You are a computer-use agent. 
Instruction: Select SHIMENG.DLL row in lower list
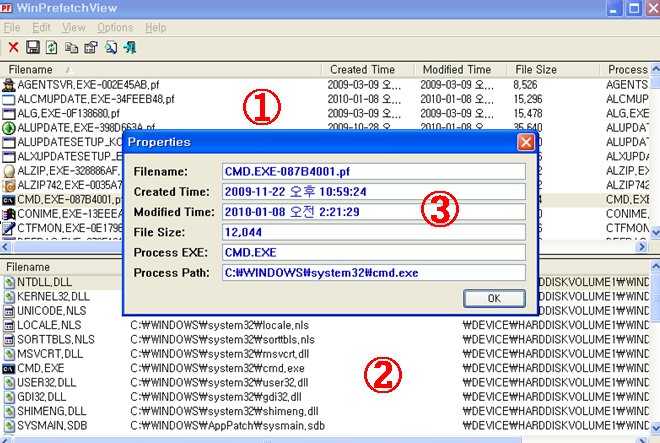pyautogui.click(x=324, y=411)
